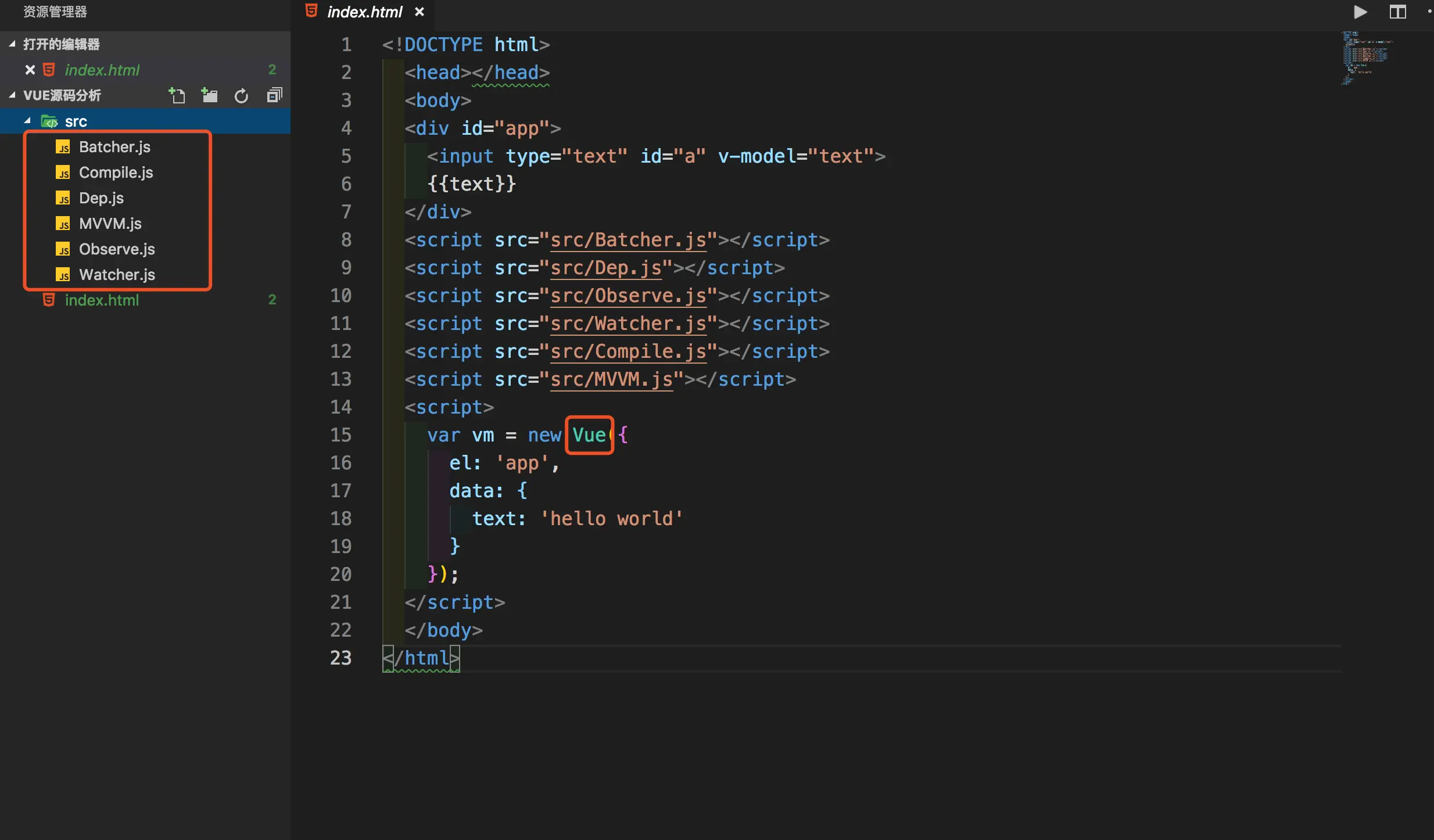Open the src/MVVM.js script link
Viewport: 1434px width, 840px height.
tap(611, 379)
